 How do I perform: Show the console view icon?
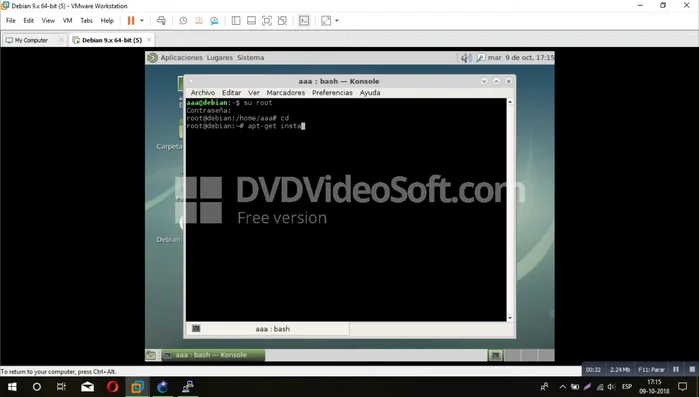pos(304,20)
